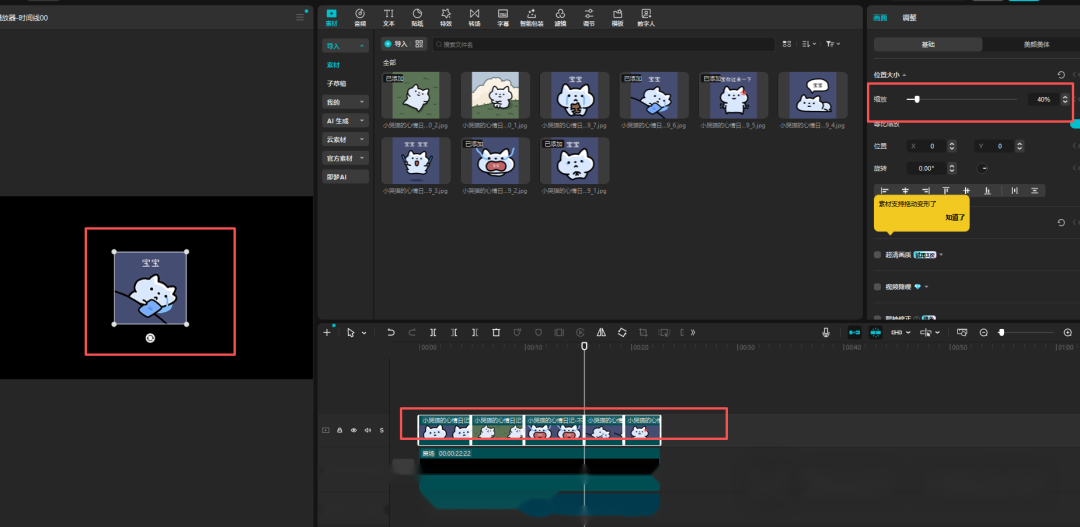Expand the AI 生成 sidebar dropdown
Screen dimensions: 1080x527
[x=346, y=121]
